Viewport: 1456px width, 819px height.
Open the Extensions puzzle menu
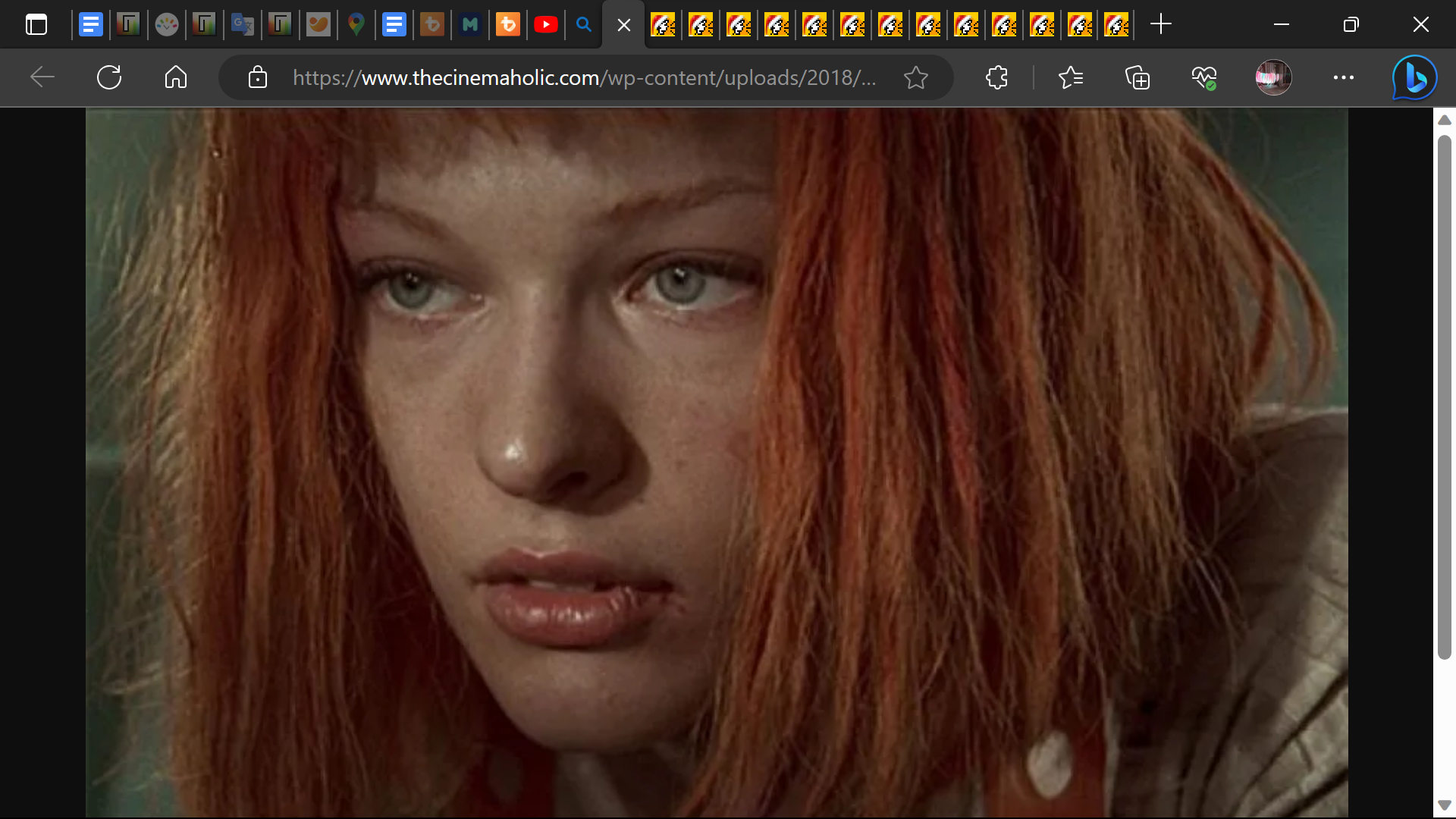coord(996,77)
